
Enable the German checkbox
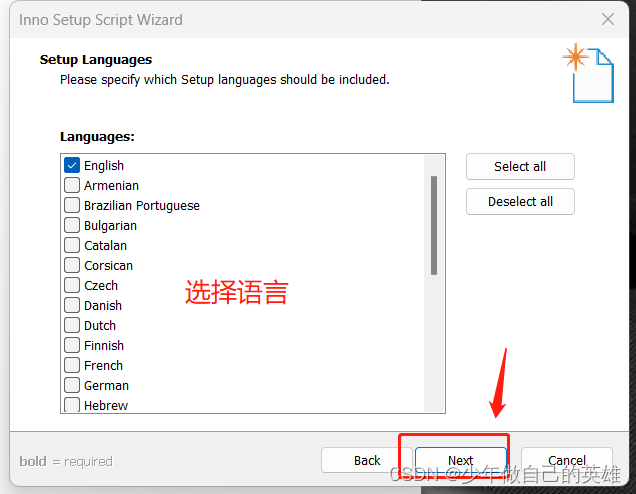[x=72, y=385]
